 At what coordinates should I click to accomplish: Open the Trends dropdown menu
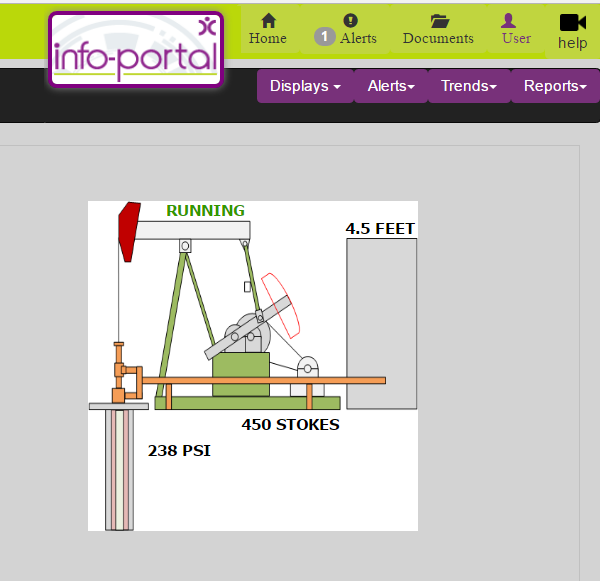pyautogui.click(x=469, y=86)
